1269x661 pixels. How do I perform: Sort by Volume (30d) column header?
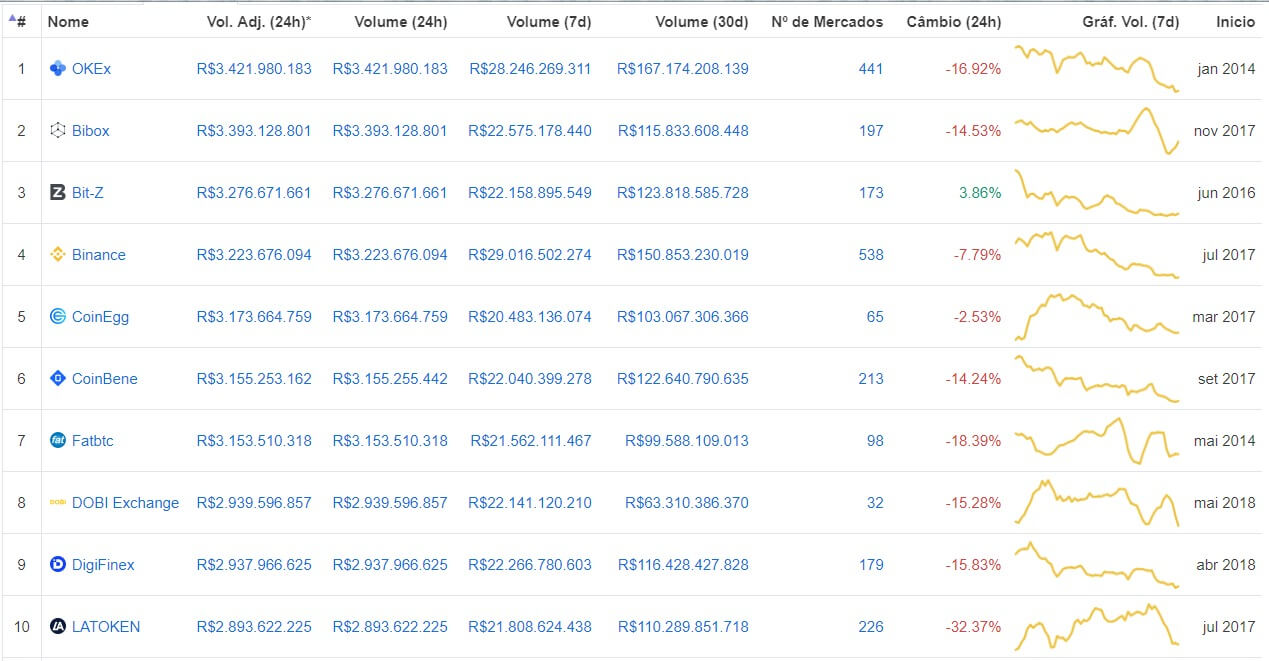[702, 21]
